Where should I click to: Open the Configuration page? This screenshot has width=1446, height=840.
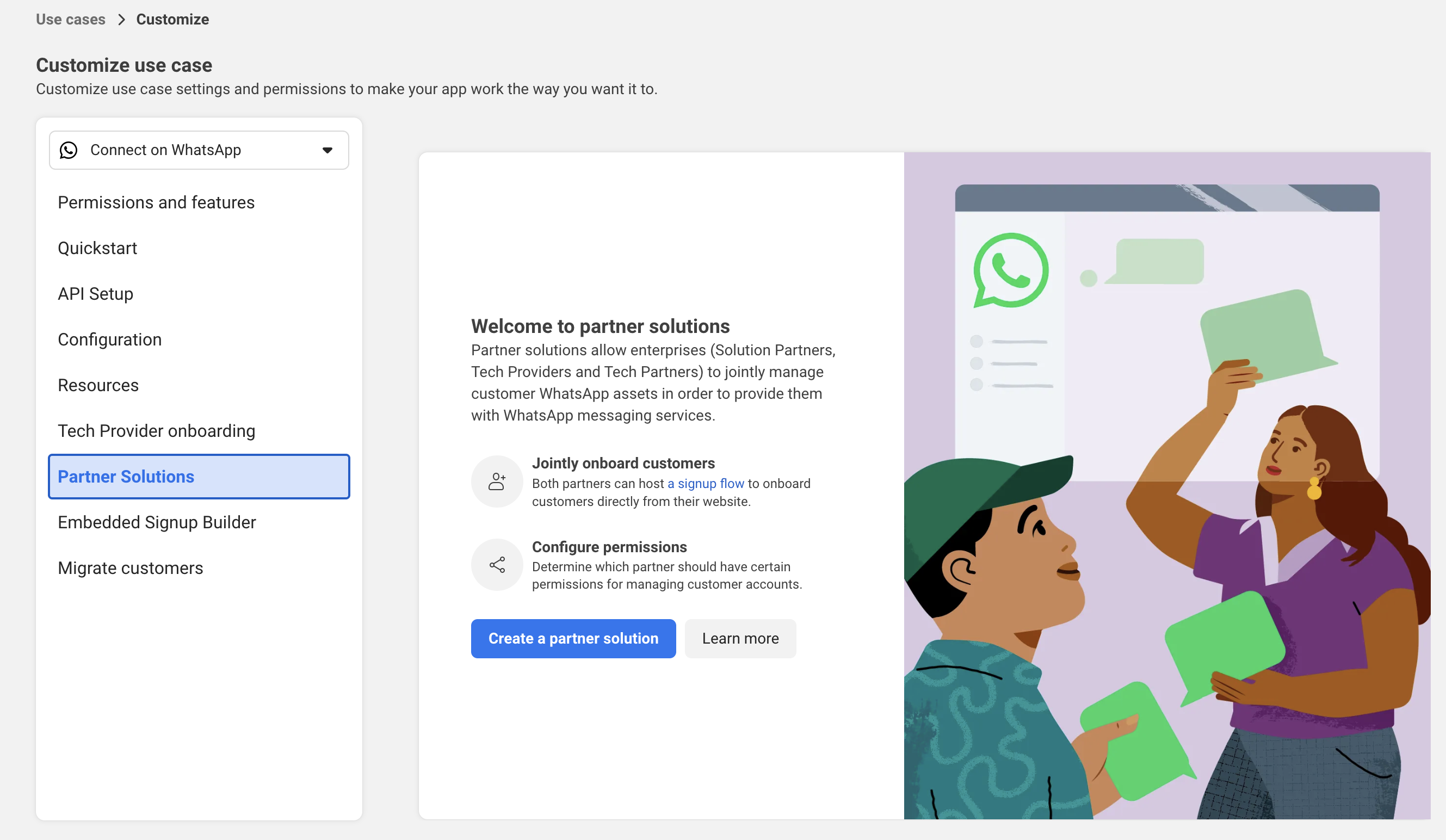(x=109, y=339)
